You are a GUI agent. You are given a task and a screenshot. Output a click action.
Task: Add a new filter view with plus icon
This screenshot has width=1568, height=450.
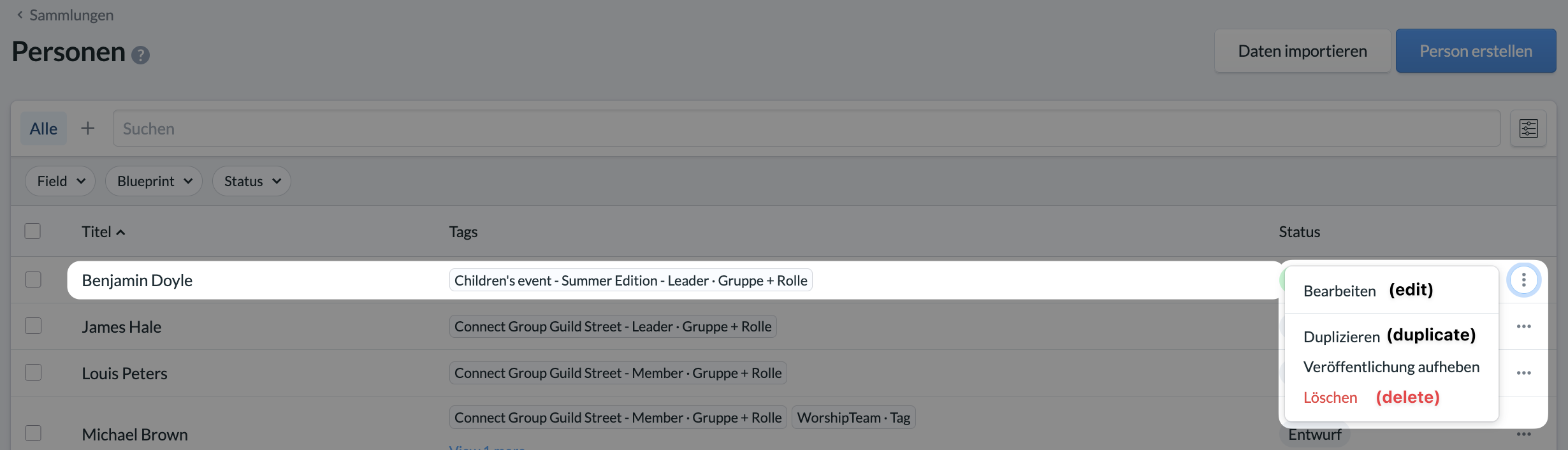[x=88, y=128]
